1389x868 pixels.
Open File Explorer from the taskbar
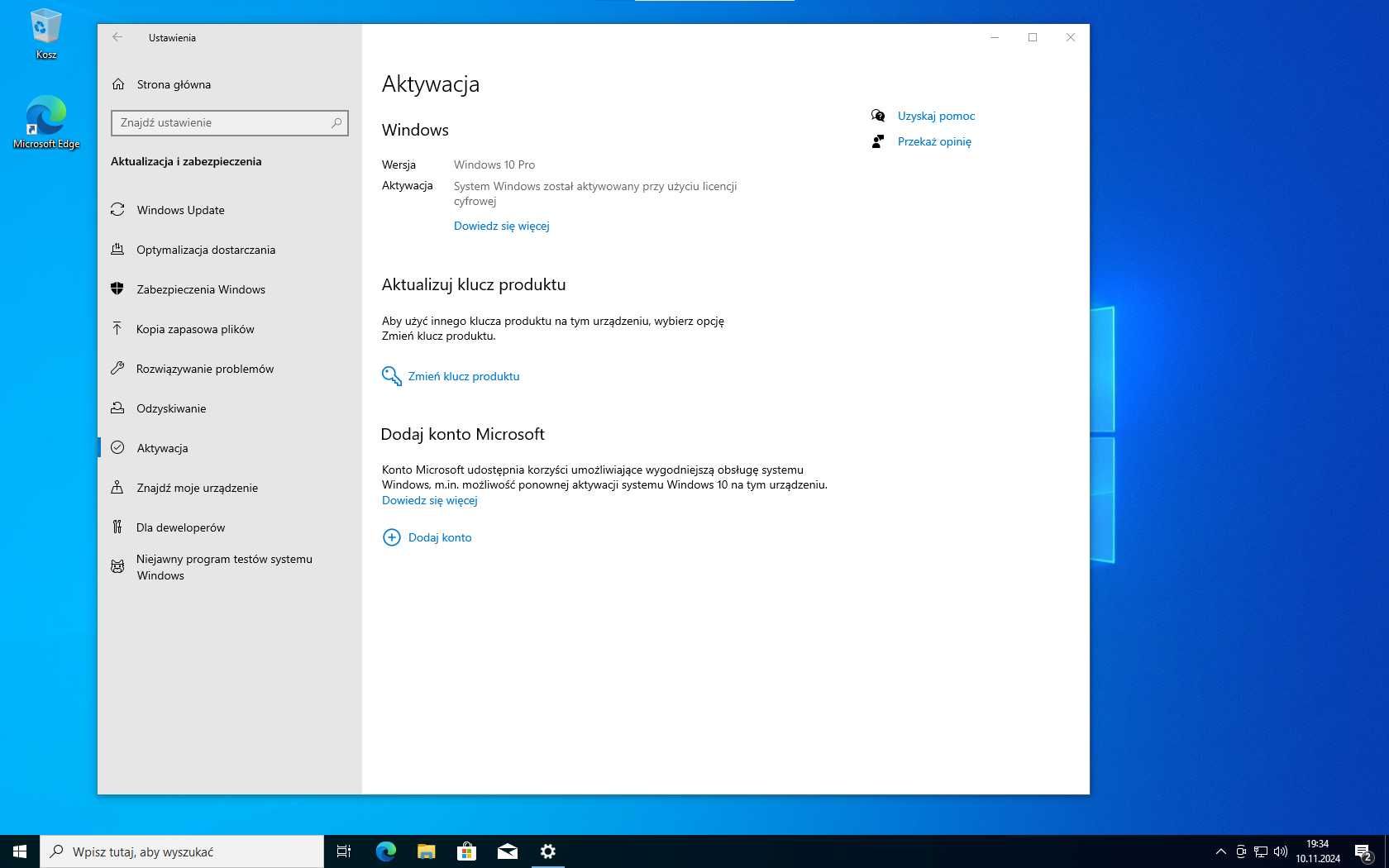tap(427, 851)
